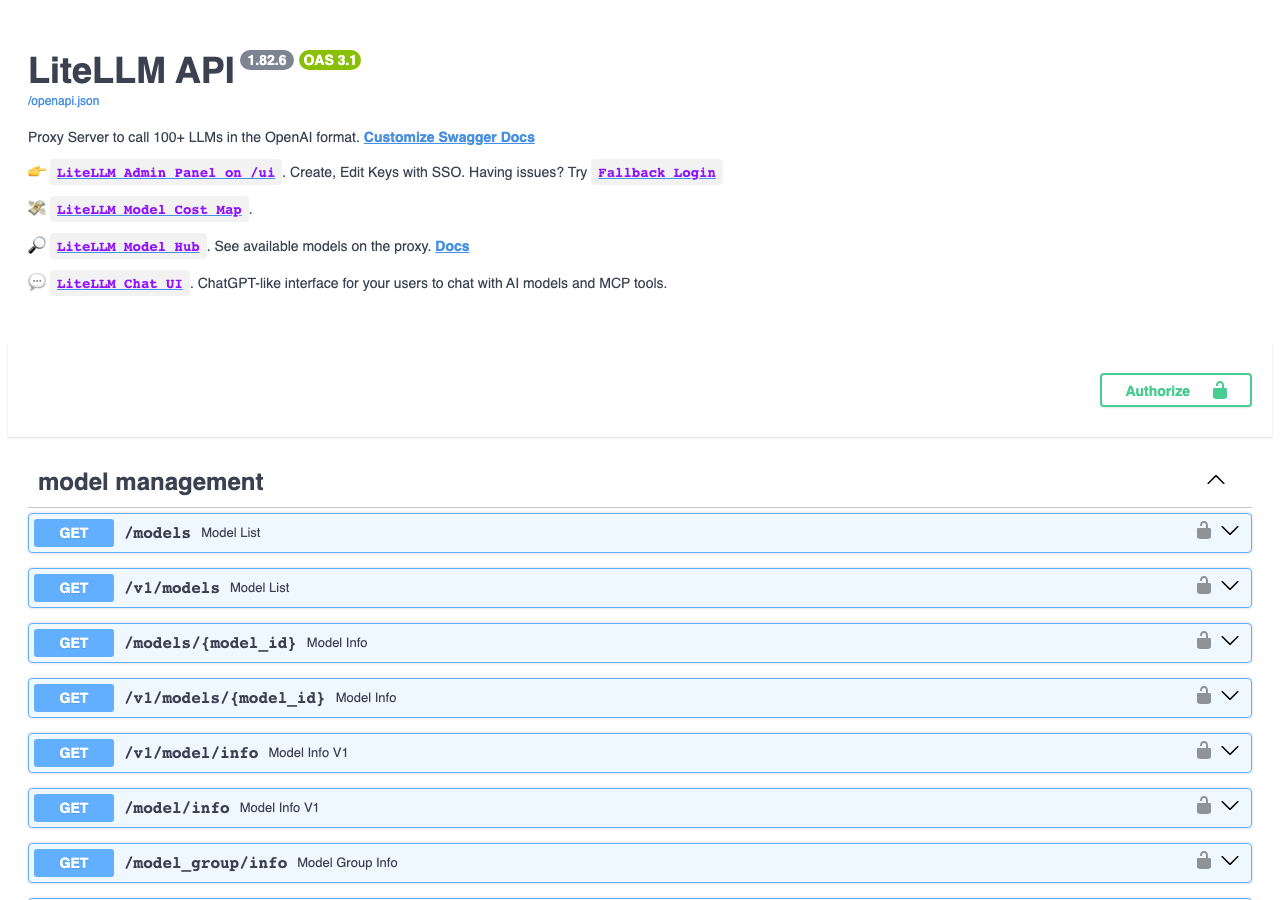This screenshot has height=900, width=1280.
Task: Open the LiteLLM Model Cost Map link
Action: (x=149, y=210)
